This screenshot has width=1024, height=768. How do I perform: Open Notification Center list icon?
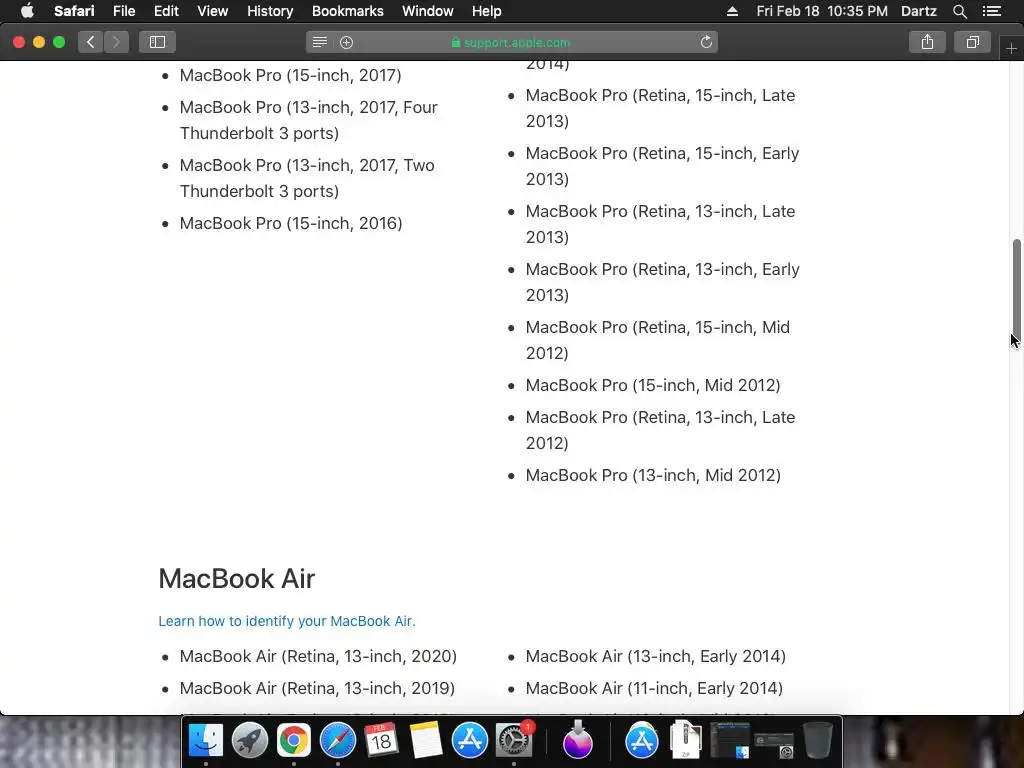(x=992, y=11)
